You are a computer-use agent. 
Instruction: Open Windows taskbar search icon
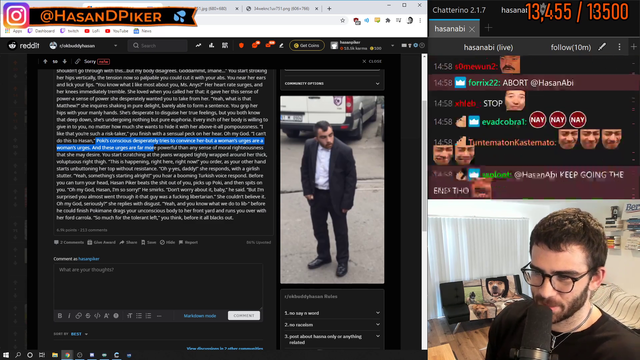[18, 355]
